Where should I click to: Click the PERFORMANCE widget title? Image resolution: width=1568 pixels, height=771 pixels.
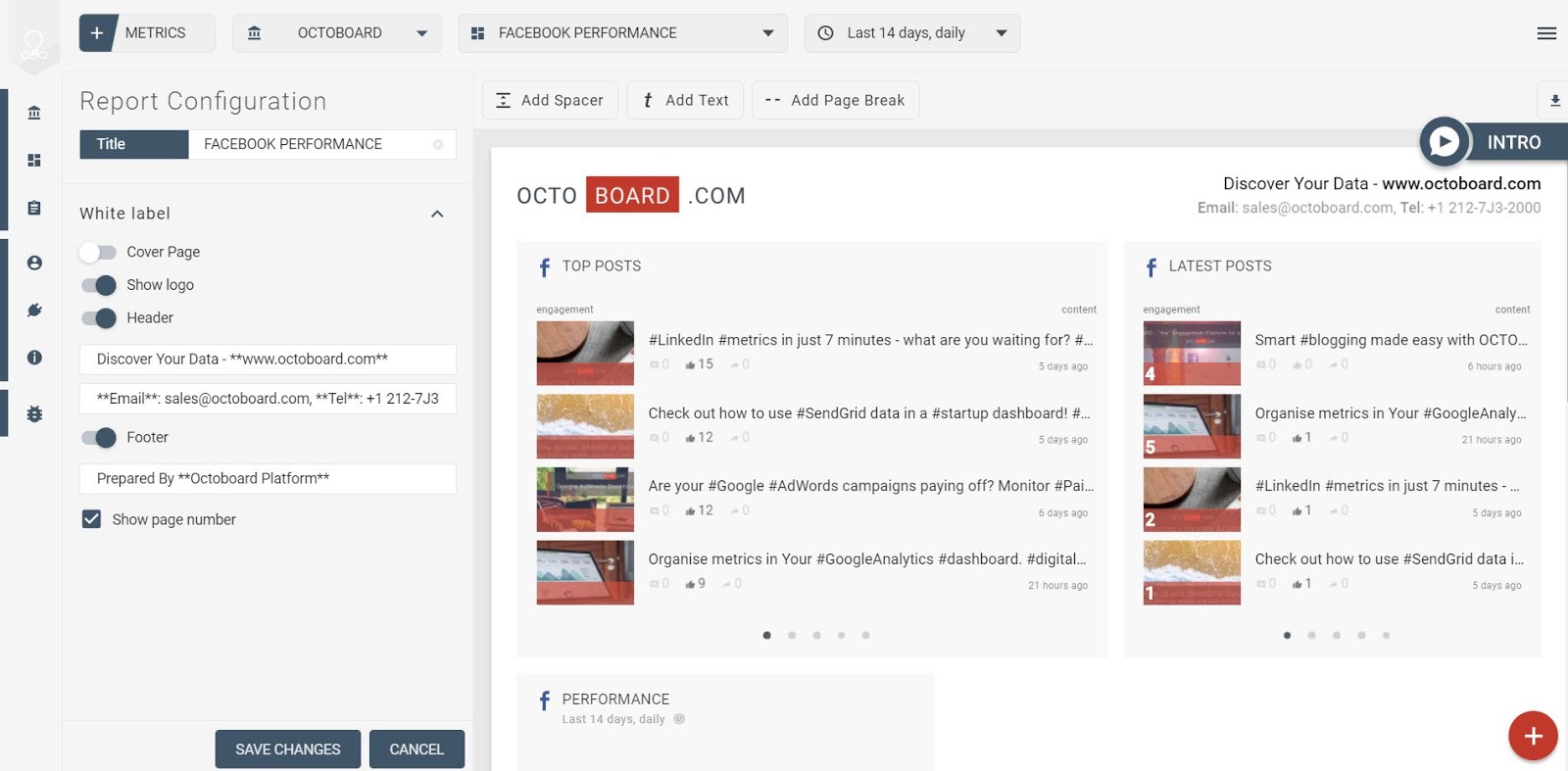(x=615, y=699)
